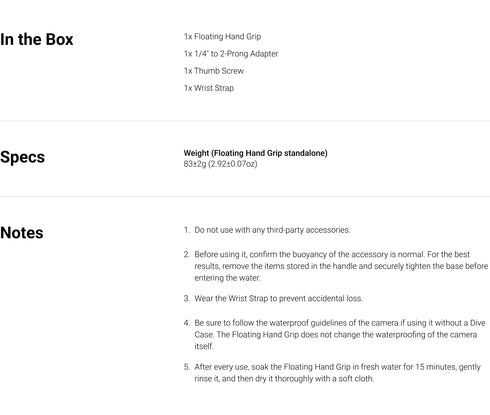Click note about confirming buoyancy

point(341,266)
